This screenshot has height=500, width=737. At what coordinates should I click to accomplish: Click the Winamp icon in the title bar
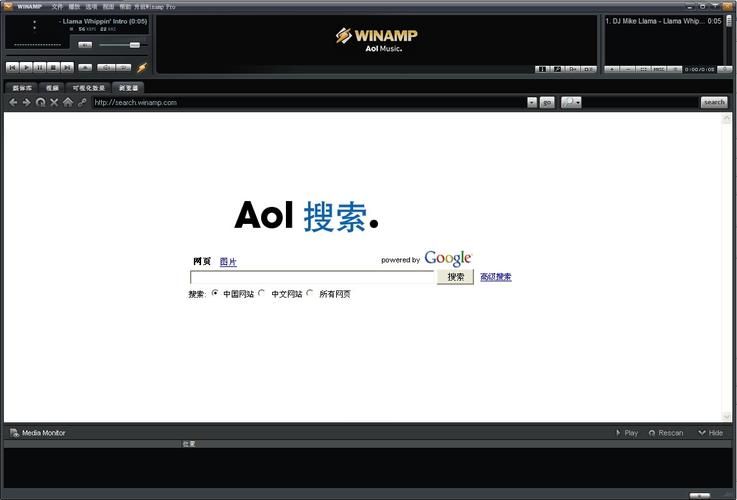8,7
